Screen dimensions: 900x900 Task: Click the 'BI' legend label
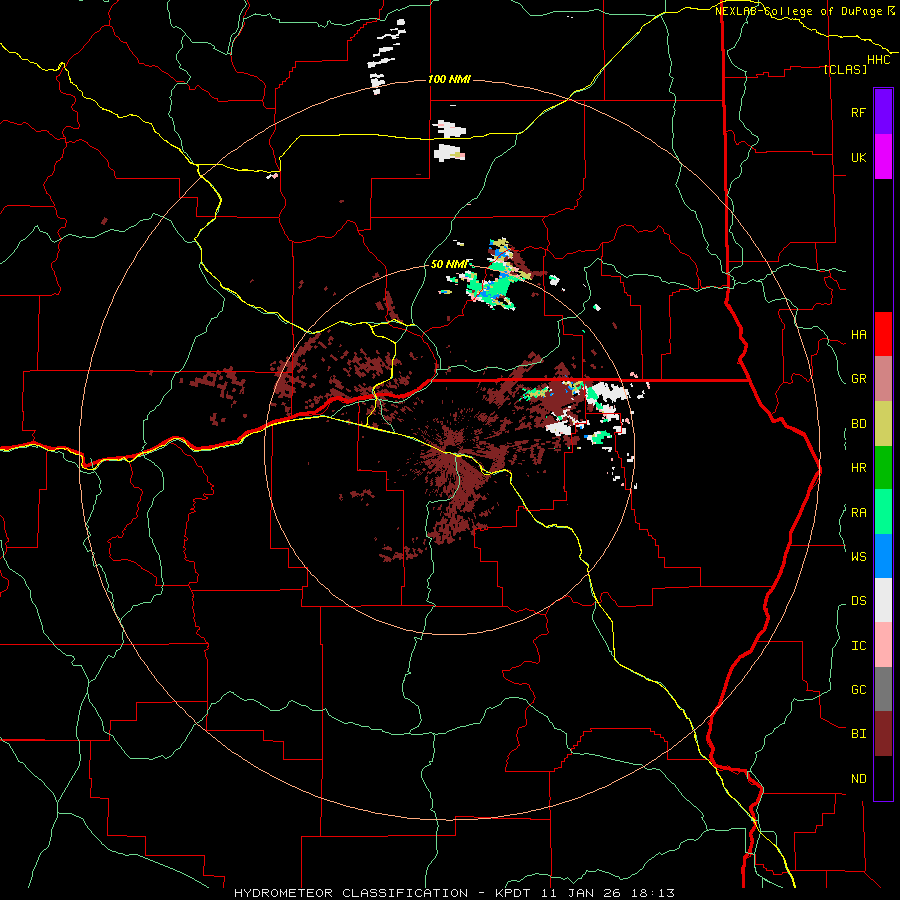tap(858, 734)
